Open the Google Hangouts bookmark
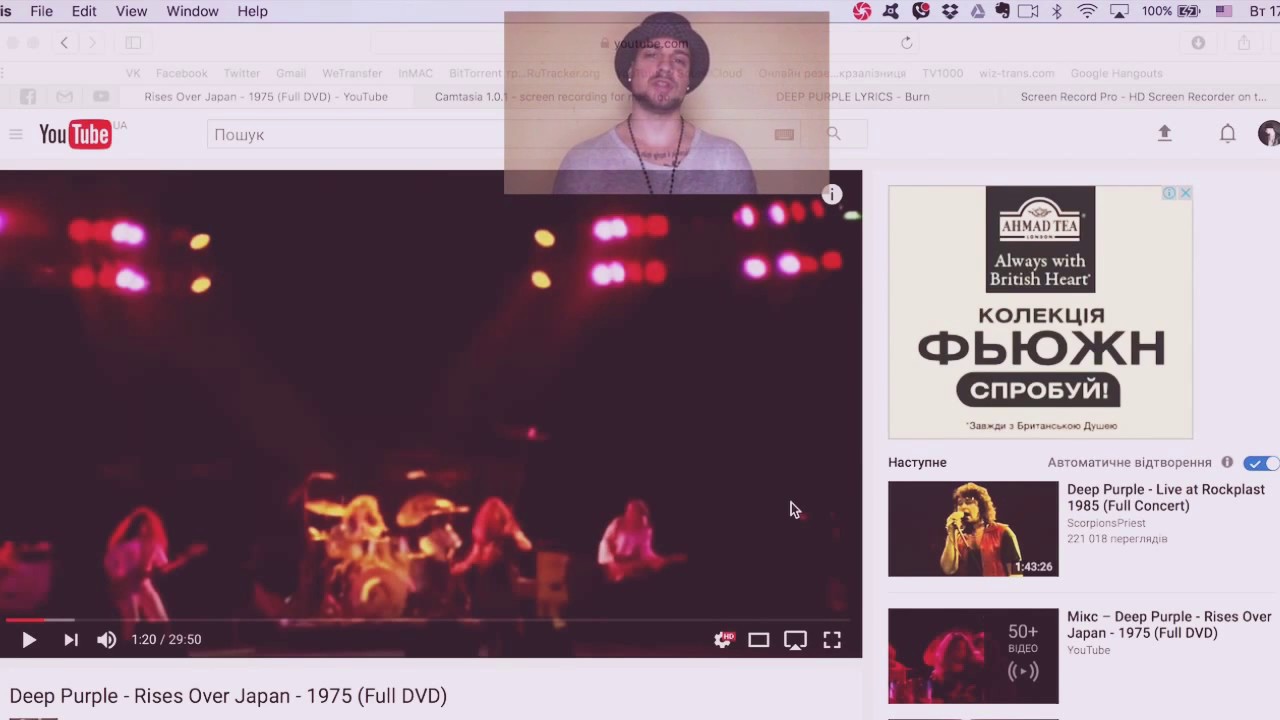This screenshot has height=720, width=1280. 1116,73
